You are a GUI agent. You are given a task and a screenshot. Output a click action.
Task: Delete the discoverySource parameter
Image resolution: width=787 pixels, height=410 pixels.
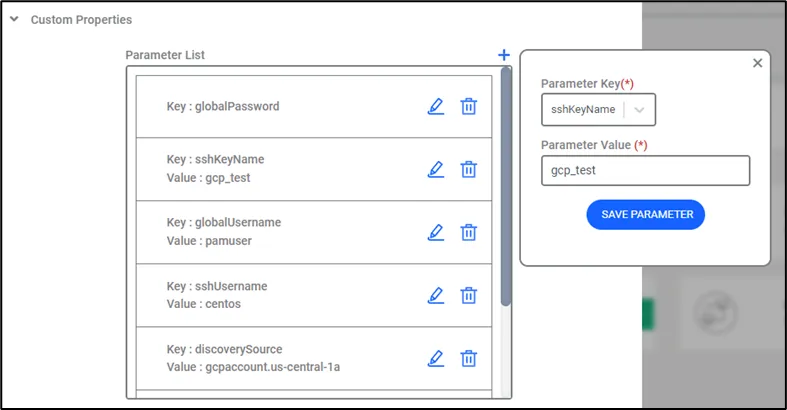(469, 358)
